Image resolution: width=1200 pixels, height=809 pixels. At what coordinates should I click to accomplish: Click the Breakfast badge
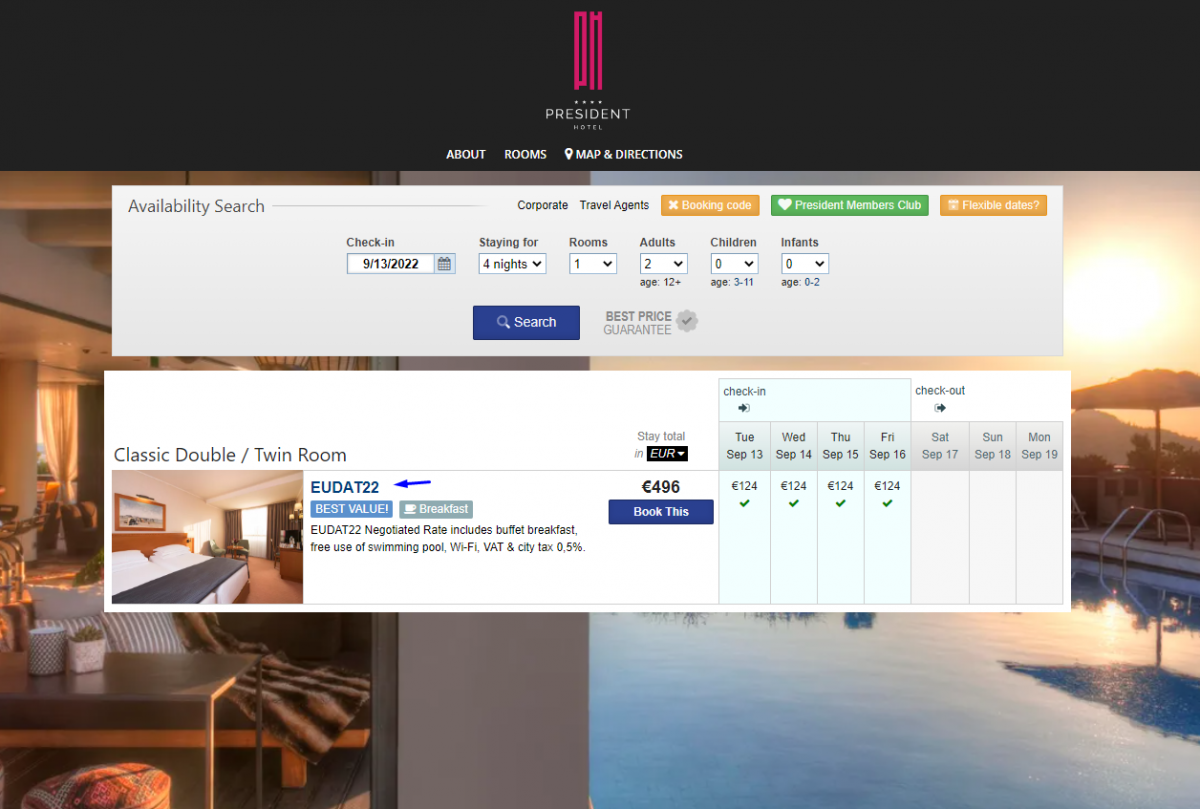(436, 509)
